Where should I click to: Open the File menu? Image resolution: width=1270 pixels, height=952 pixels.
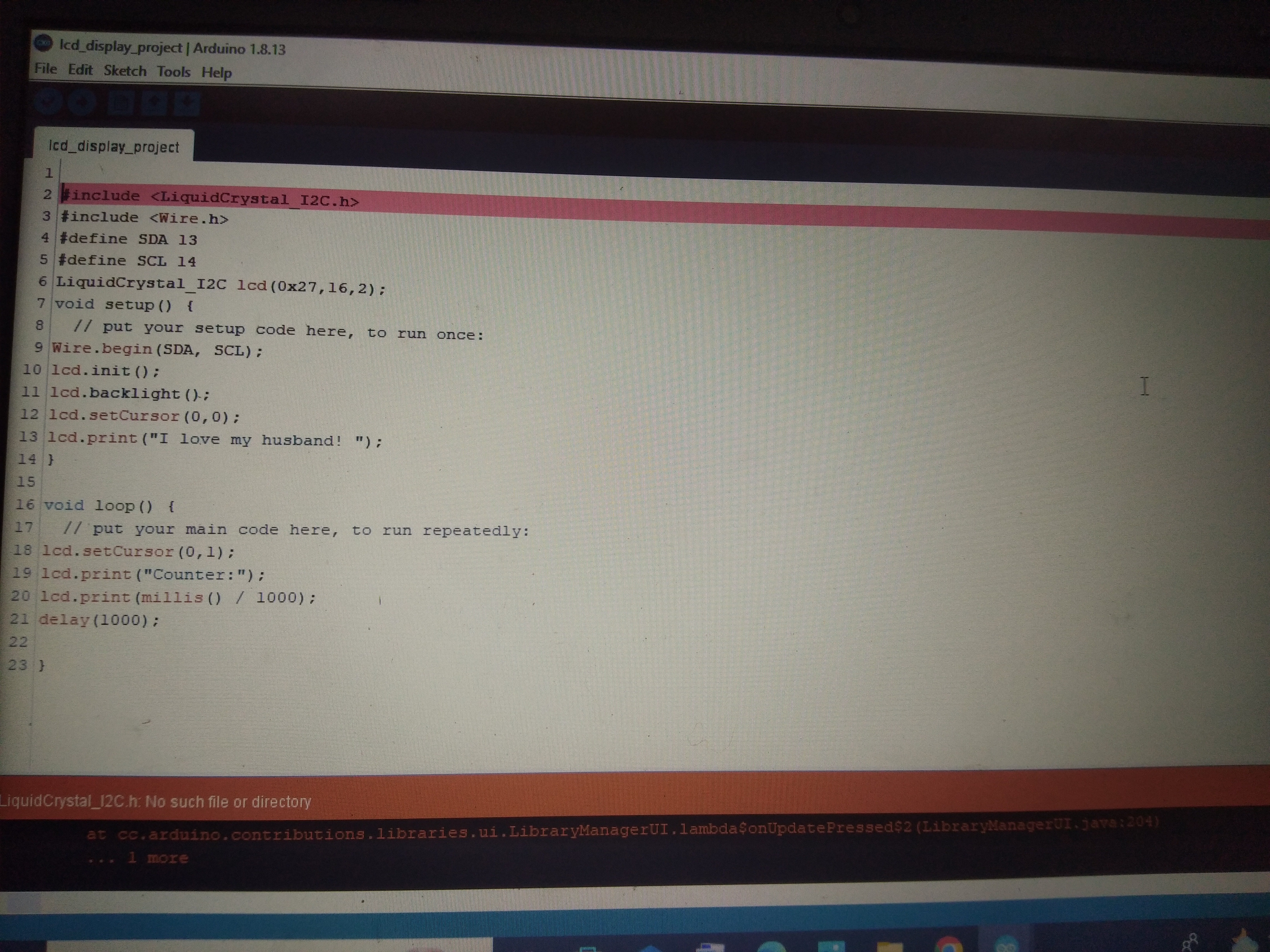pos(45,69)
